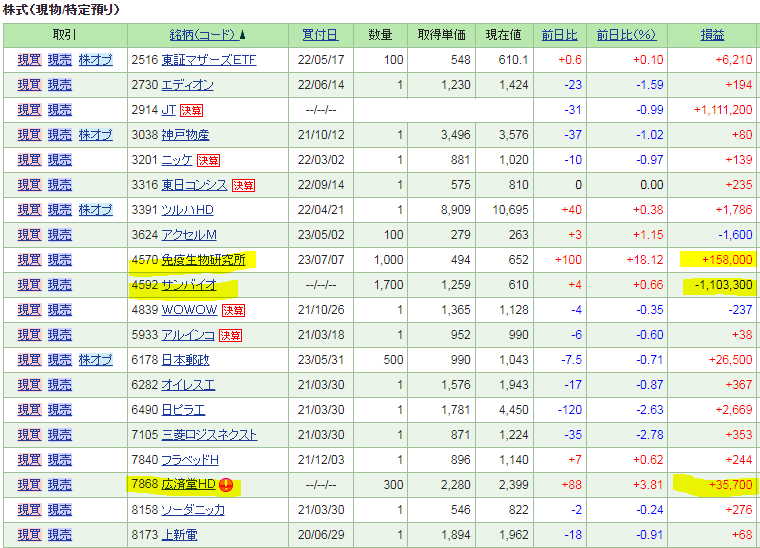Open アルインコ stock page
The height and width of the screenshot is (548, 760).
[188, 335]
